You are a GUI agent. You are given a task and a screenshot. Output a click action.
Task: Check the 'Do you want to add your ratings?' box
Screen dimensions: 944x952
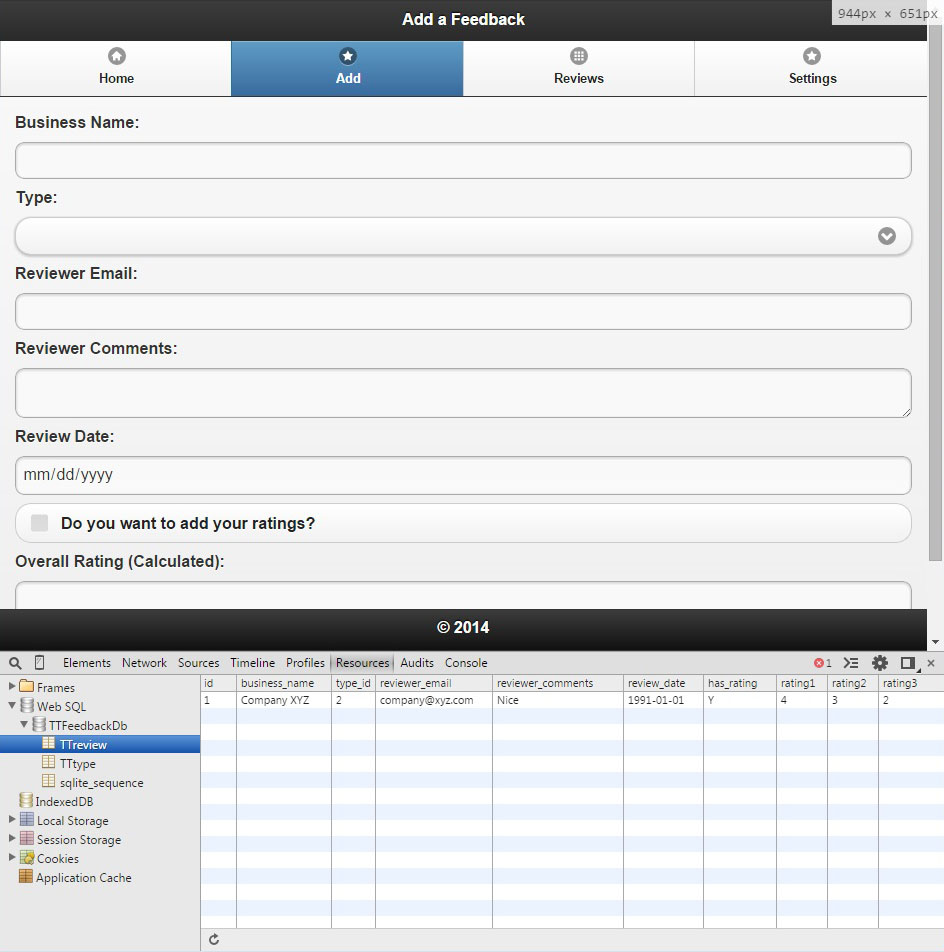[x=40, y=523]
